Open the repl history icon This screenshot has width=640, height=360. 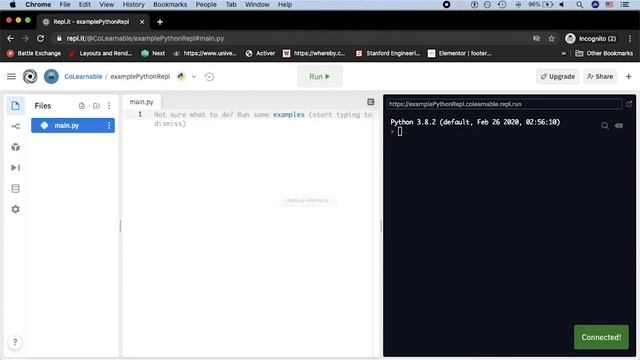(x=209, y=76)
